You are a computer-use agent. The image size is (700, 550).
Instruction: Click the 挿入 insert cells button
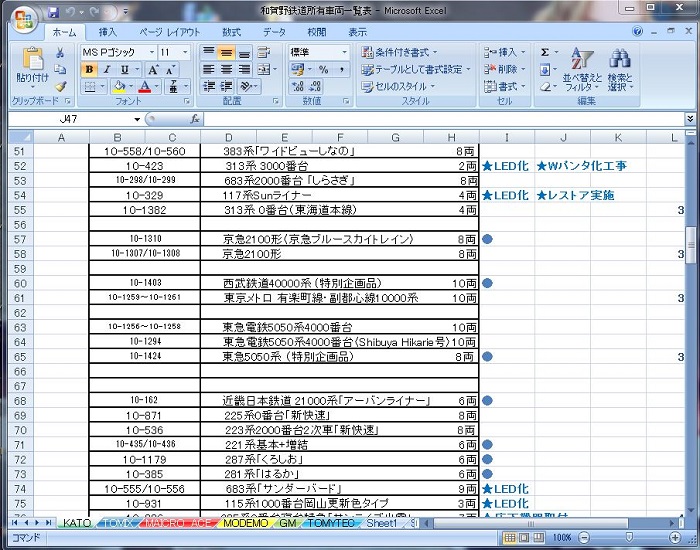505,52
